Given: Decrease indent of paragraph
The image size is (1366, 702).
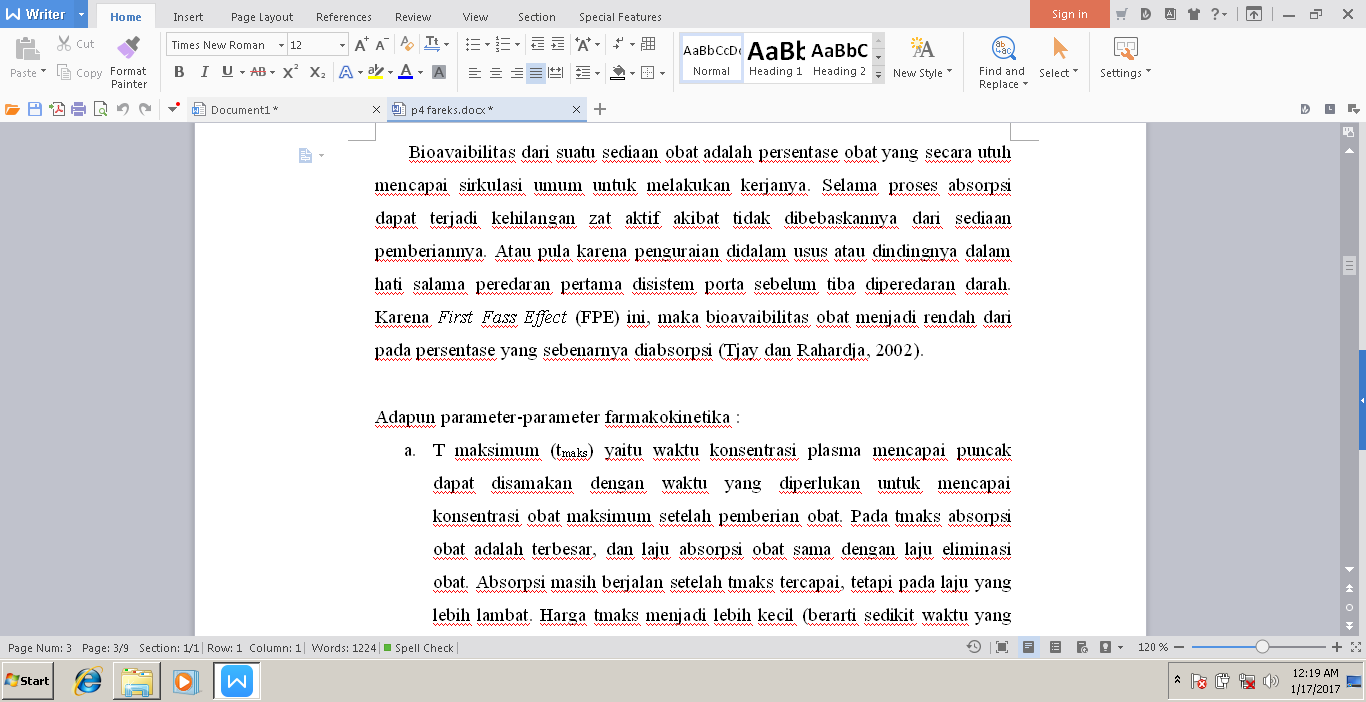Looking at the screenshot, I should coord(538,45).
